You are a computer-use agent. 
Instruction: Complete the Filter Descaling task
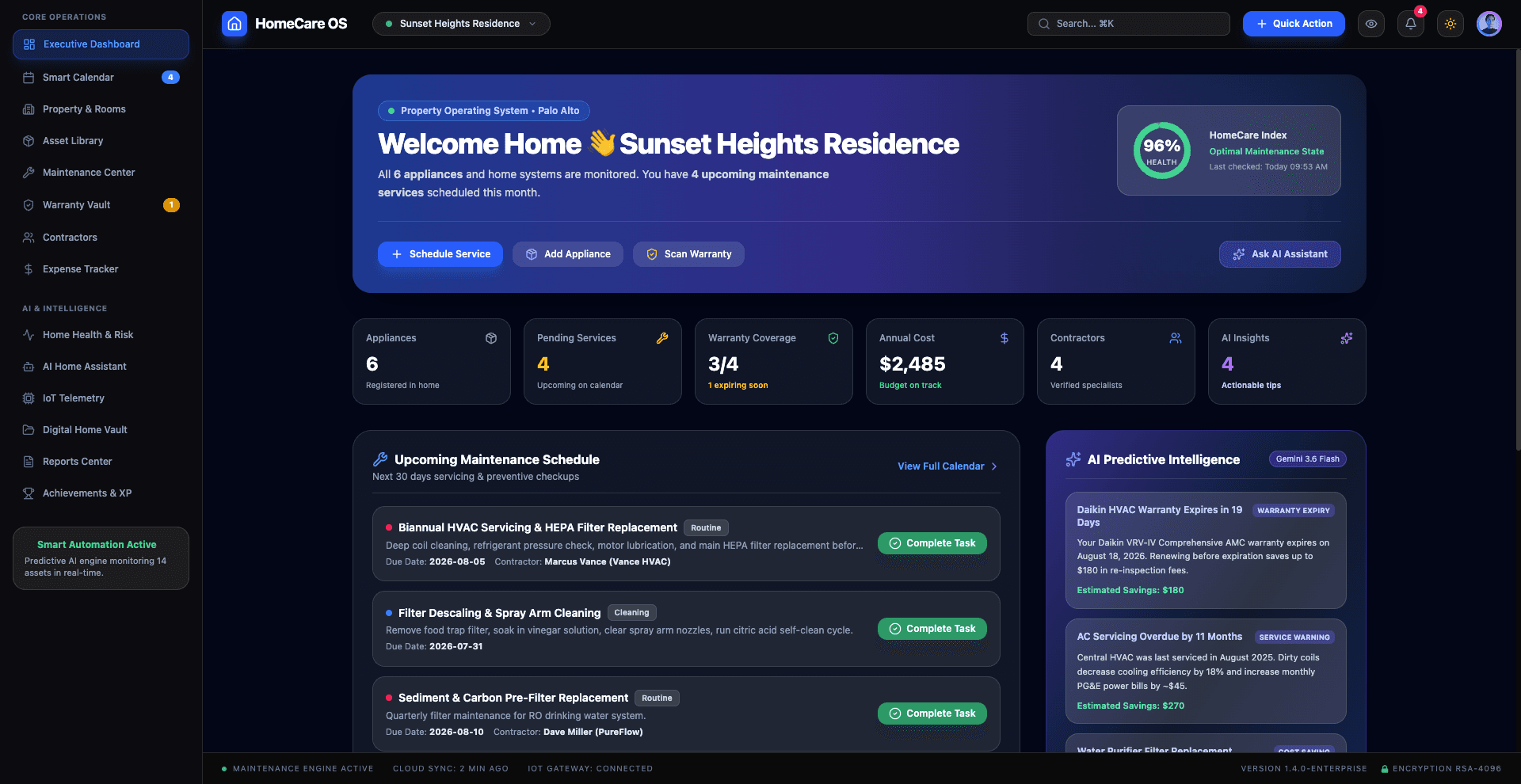[932, 629]
